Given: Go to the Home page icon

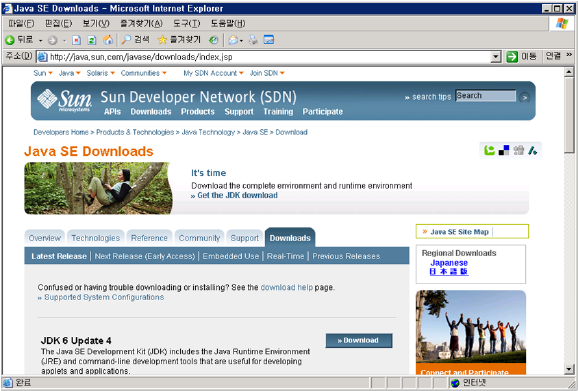Looking at the screenshot, I should click(x=108, y=40).
